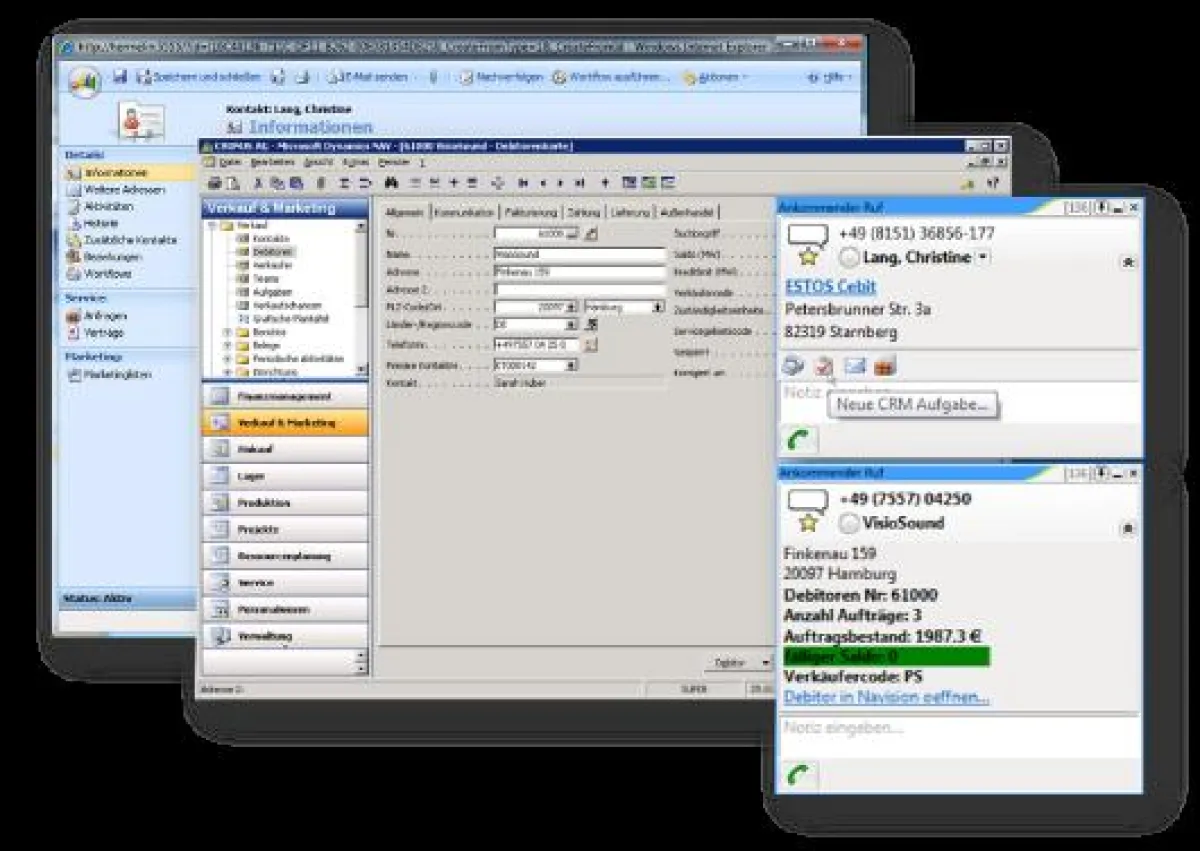The image size is (1200, 851).
Task: Open the Länder-/Regionscode lookup arrow
Action: click(x=571, y=325)
